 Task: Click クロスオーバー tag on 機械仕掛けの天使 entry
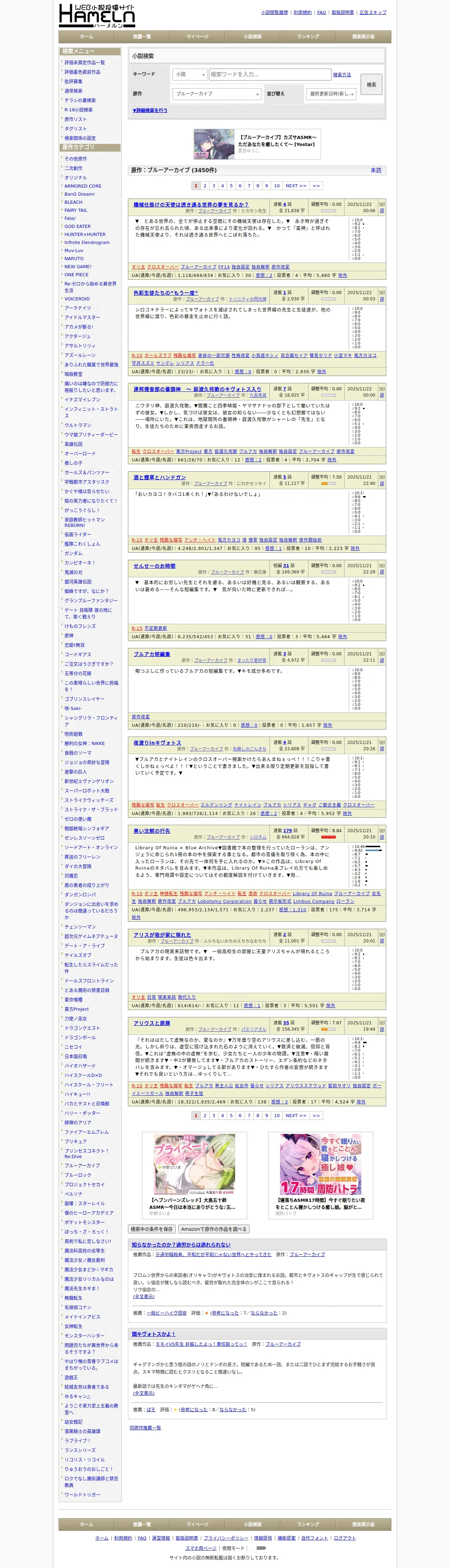coord(162,267)
